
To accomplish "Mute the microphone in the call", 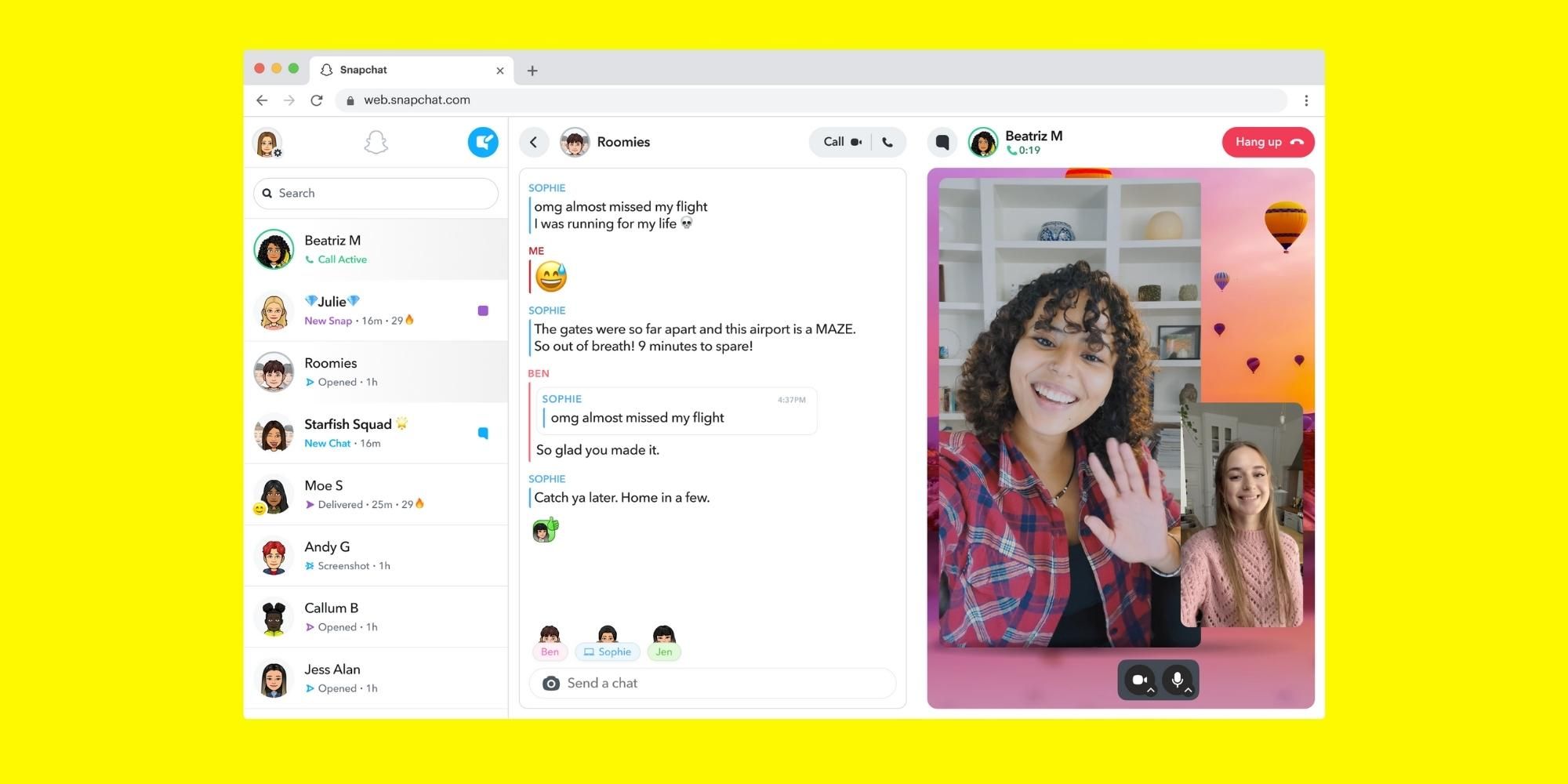I will click(1178, 678).
